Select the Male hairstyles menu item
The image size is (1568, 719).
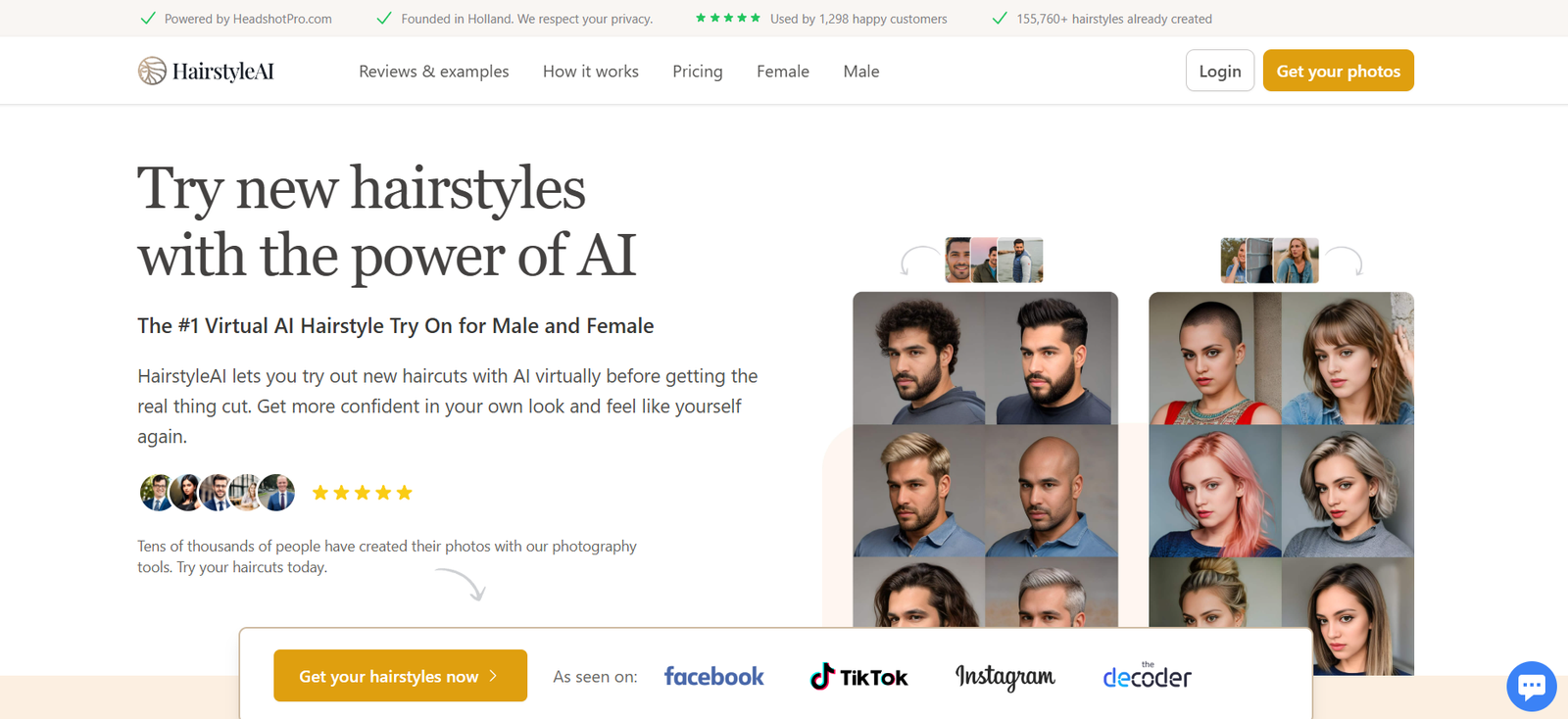click(x=860, y=72)
